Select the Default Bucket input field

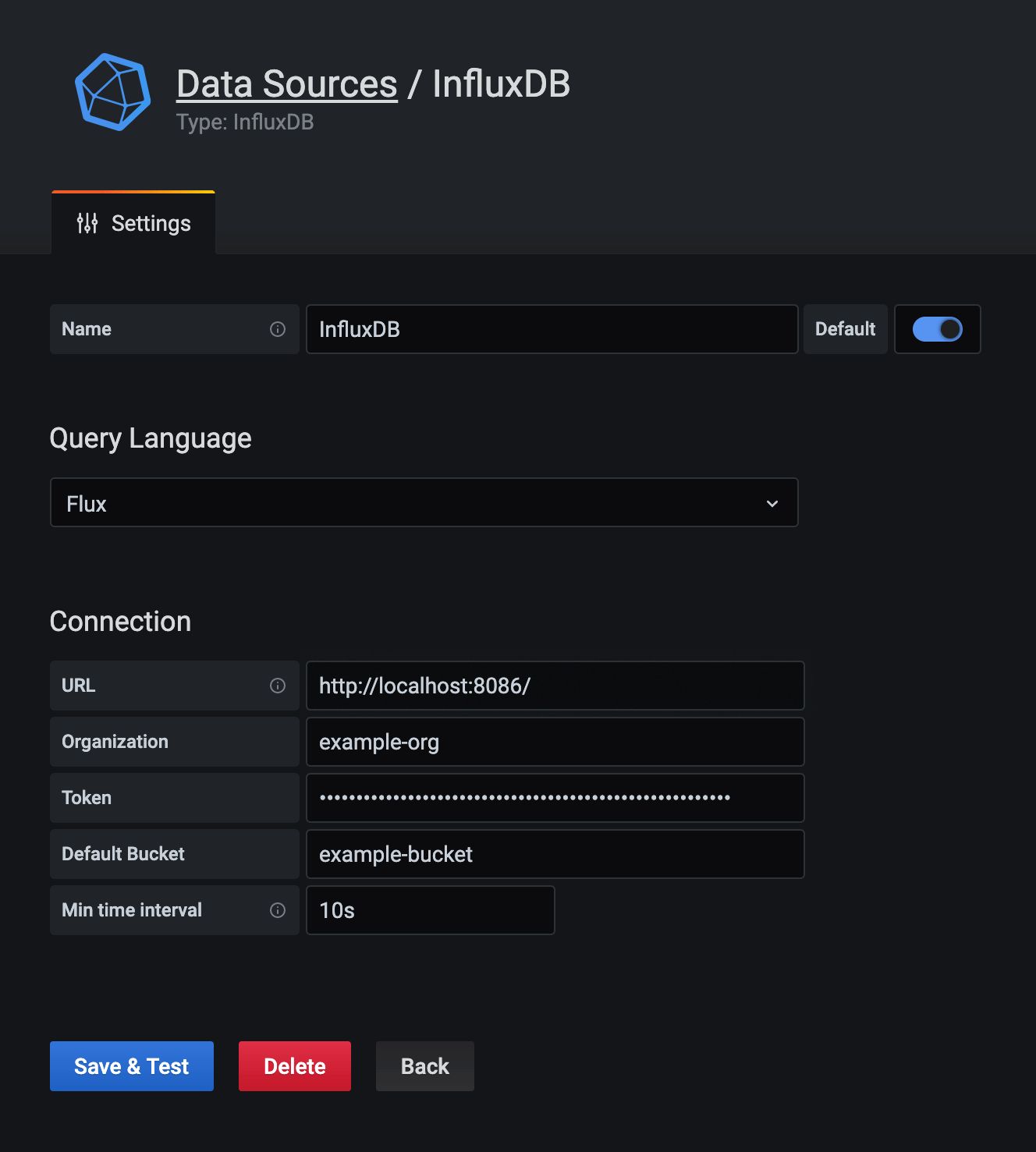tap(555, 854)
